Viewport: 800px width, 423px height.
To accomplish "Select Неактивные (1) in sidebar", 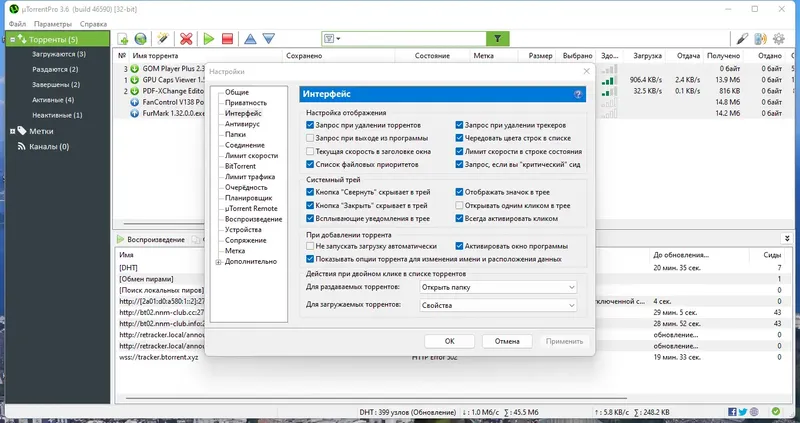I will click(57, 115).
